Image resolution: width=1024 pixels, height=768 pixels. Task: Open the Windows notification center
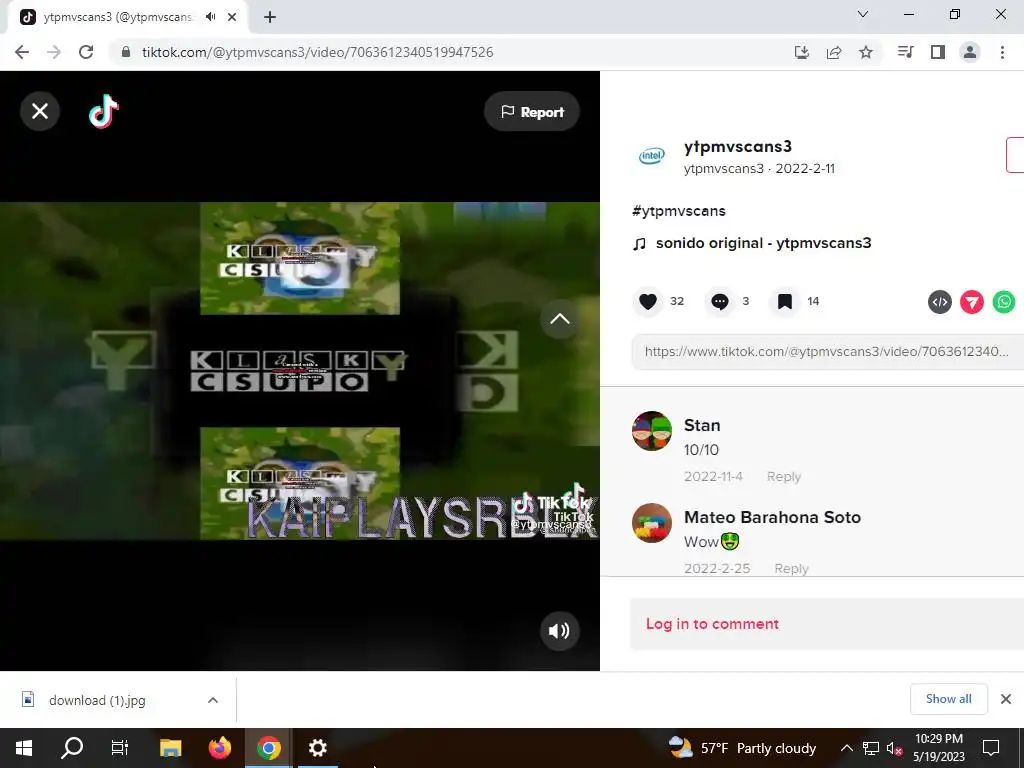pyautogui.click(x=991, y=748)
